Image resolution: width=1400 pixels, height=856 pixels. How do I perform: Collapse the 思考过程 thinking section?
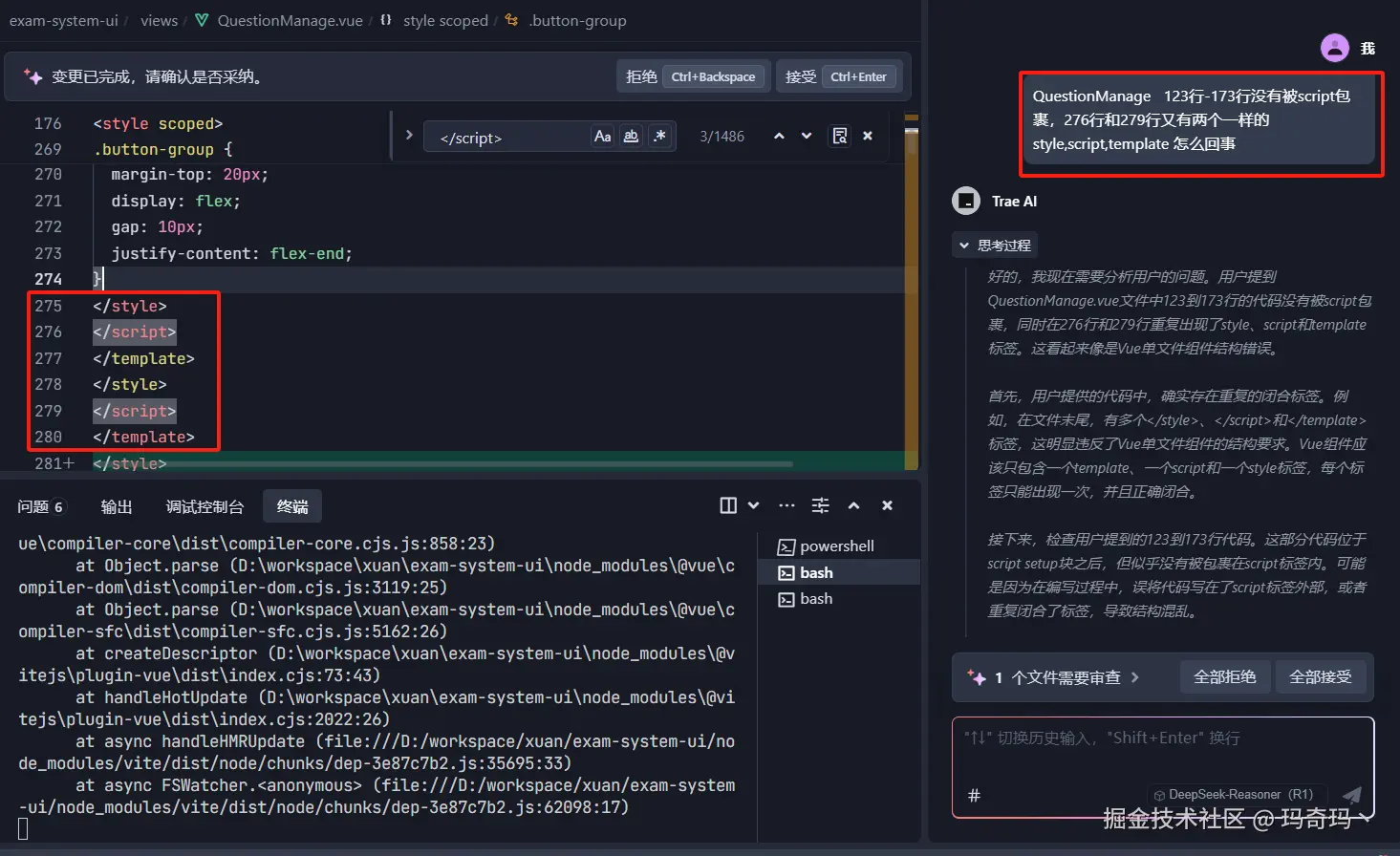[995, 246]
